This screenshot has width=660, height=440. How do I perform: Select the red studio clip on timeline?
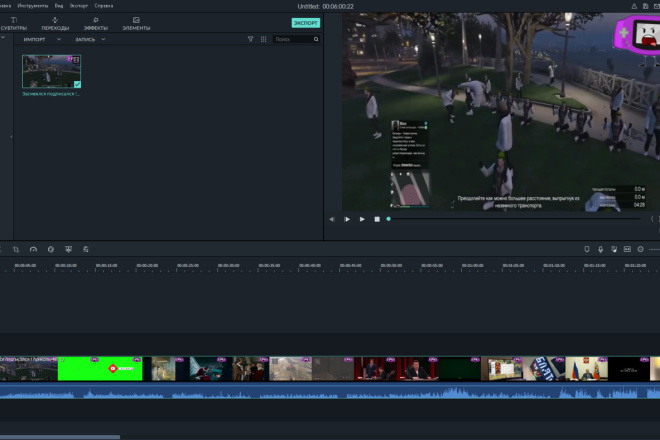[397, 369]
